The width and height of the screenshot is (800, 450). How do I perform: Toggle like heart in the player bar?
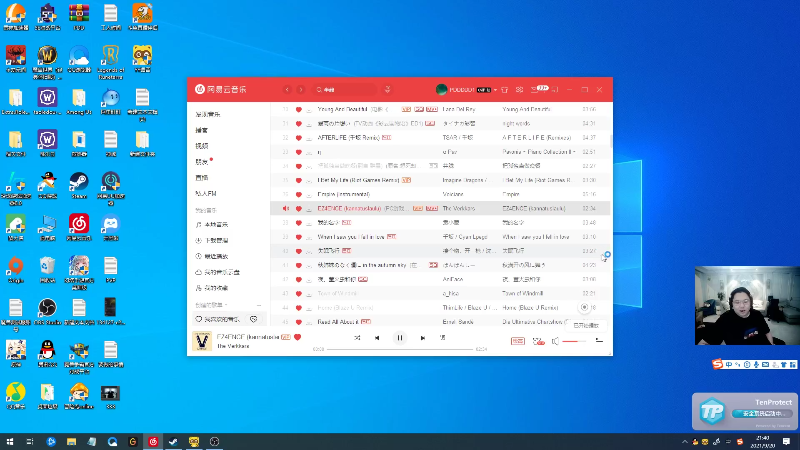(x=297, y=337)
